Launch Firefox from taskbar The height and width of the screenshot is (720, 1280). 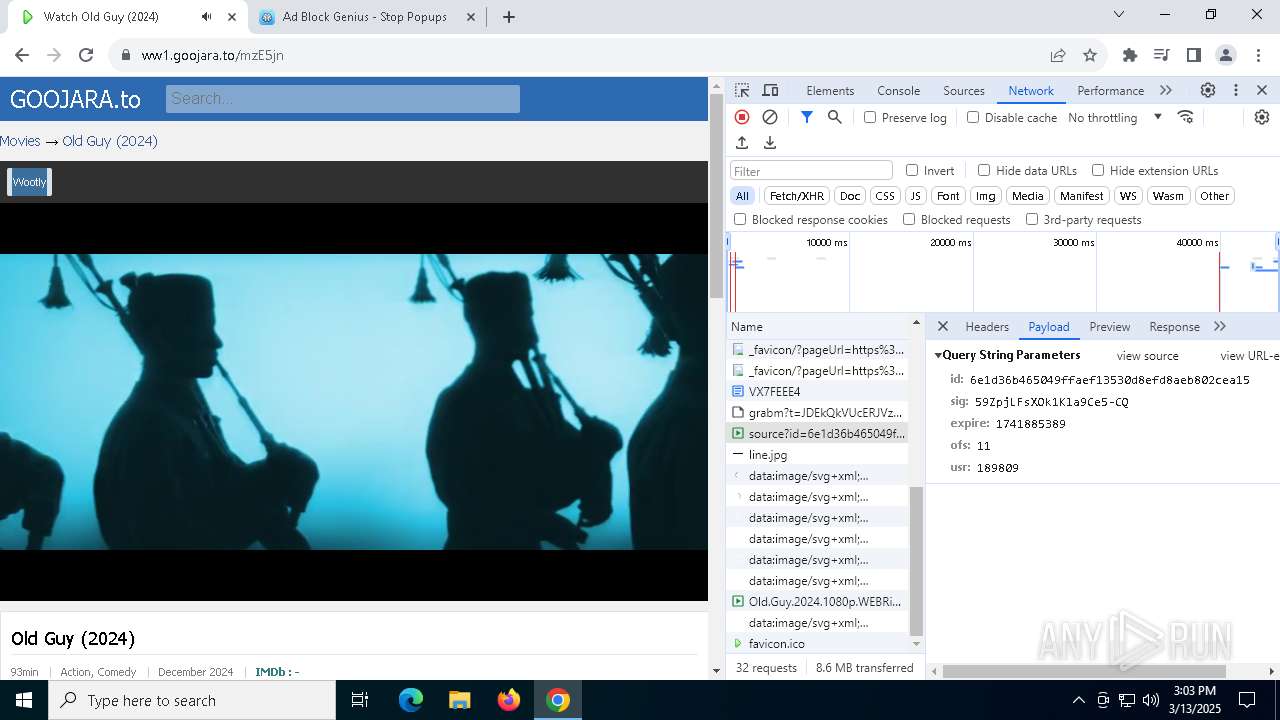pos(509,700)
